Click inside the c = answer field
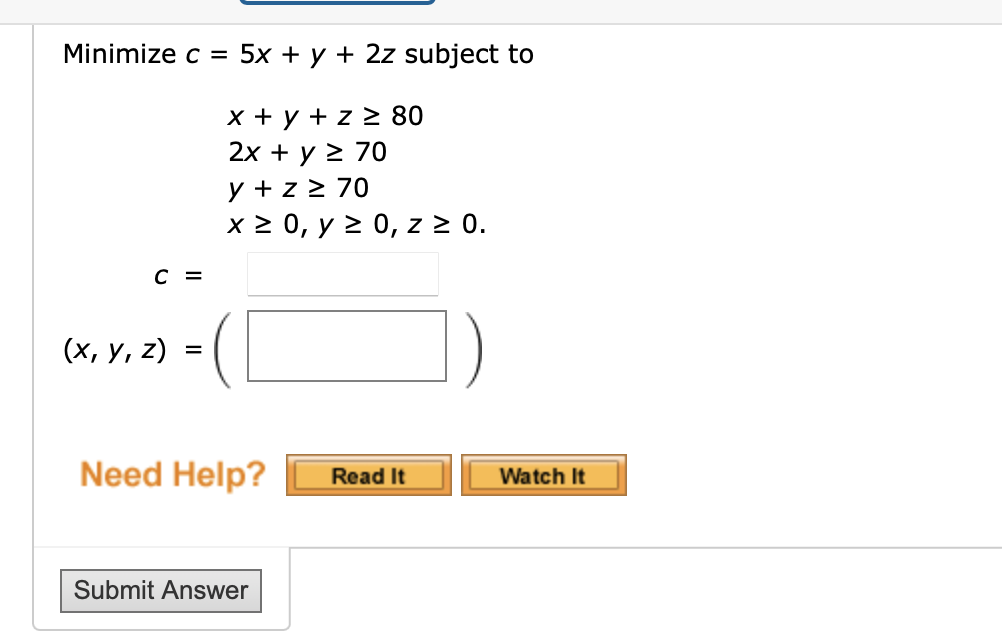1002x636 pixels. pyautogui.click(x=342, y=274)
